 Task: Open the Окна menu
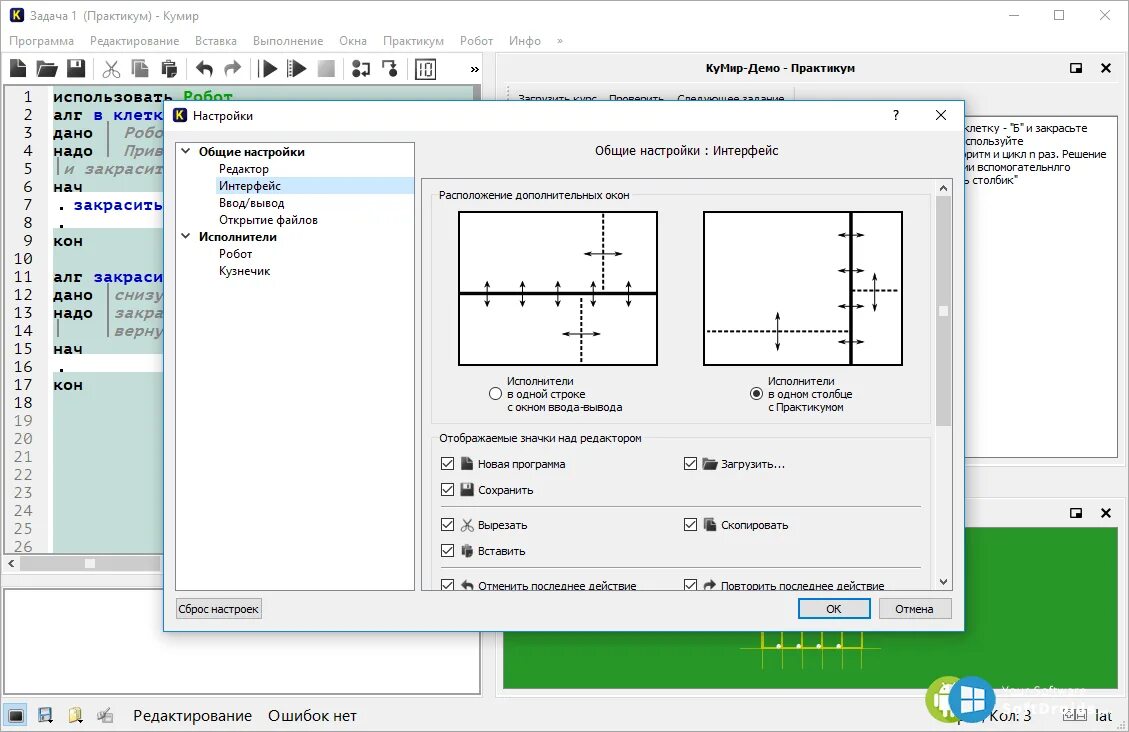[x=353, y=41]
